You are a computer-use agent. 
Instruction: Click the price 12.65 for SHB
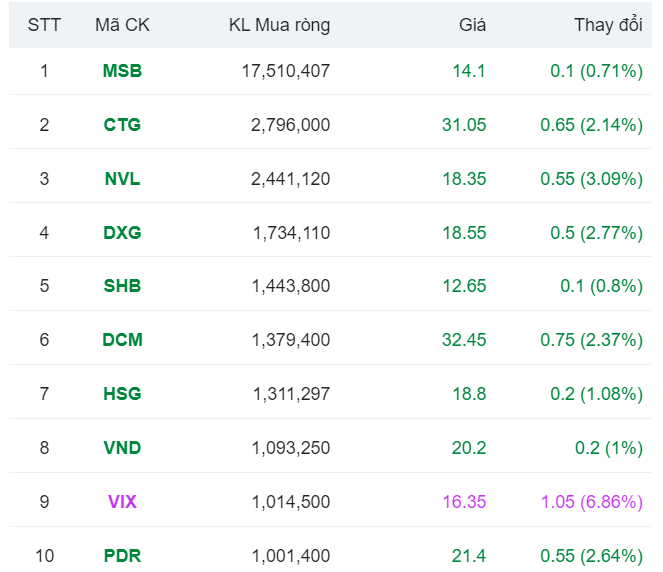[x=464, y=286]
